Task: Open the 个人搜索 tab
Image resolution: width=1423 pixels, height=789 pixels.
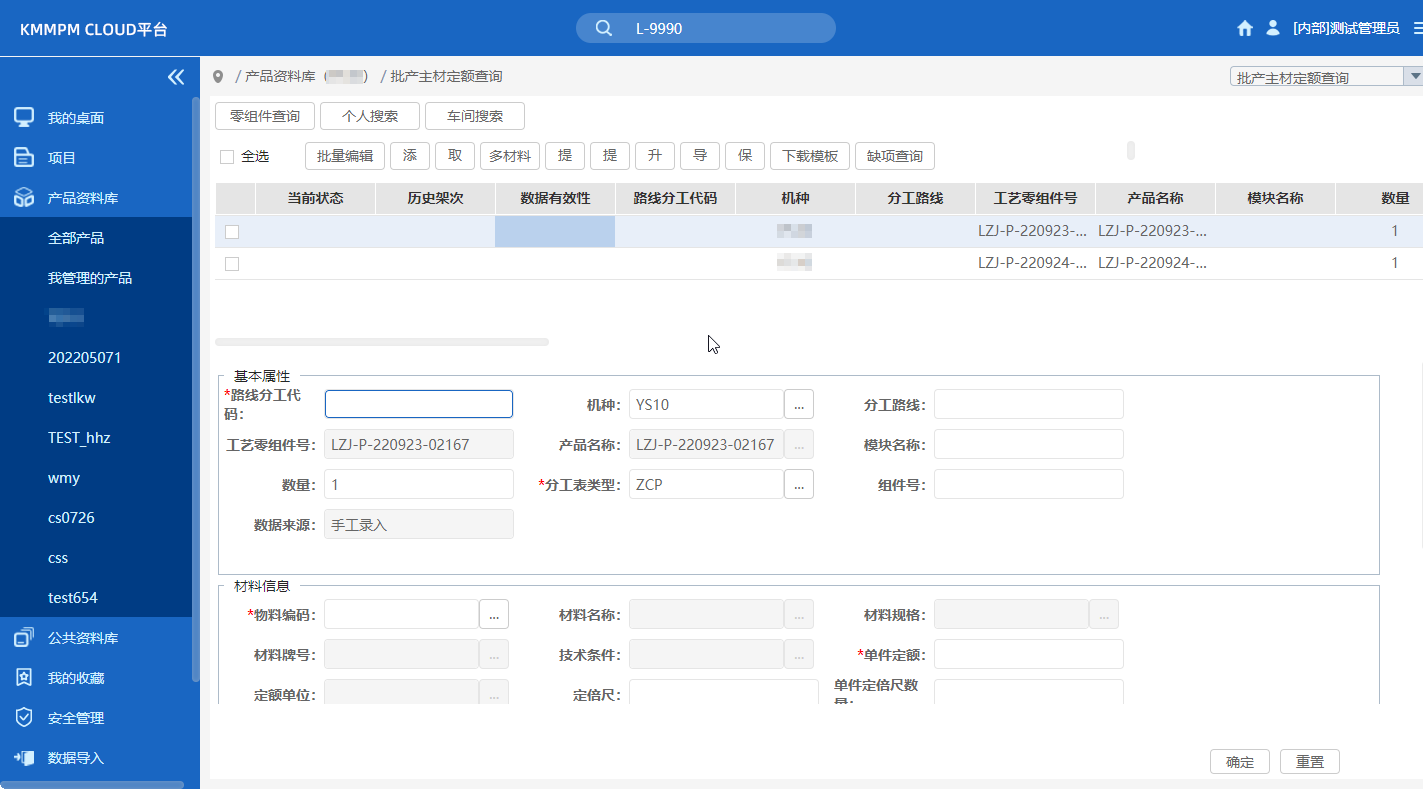Action: coord(369,116)
